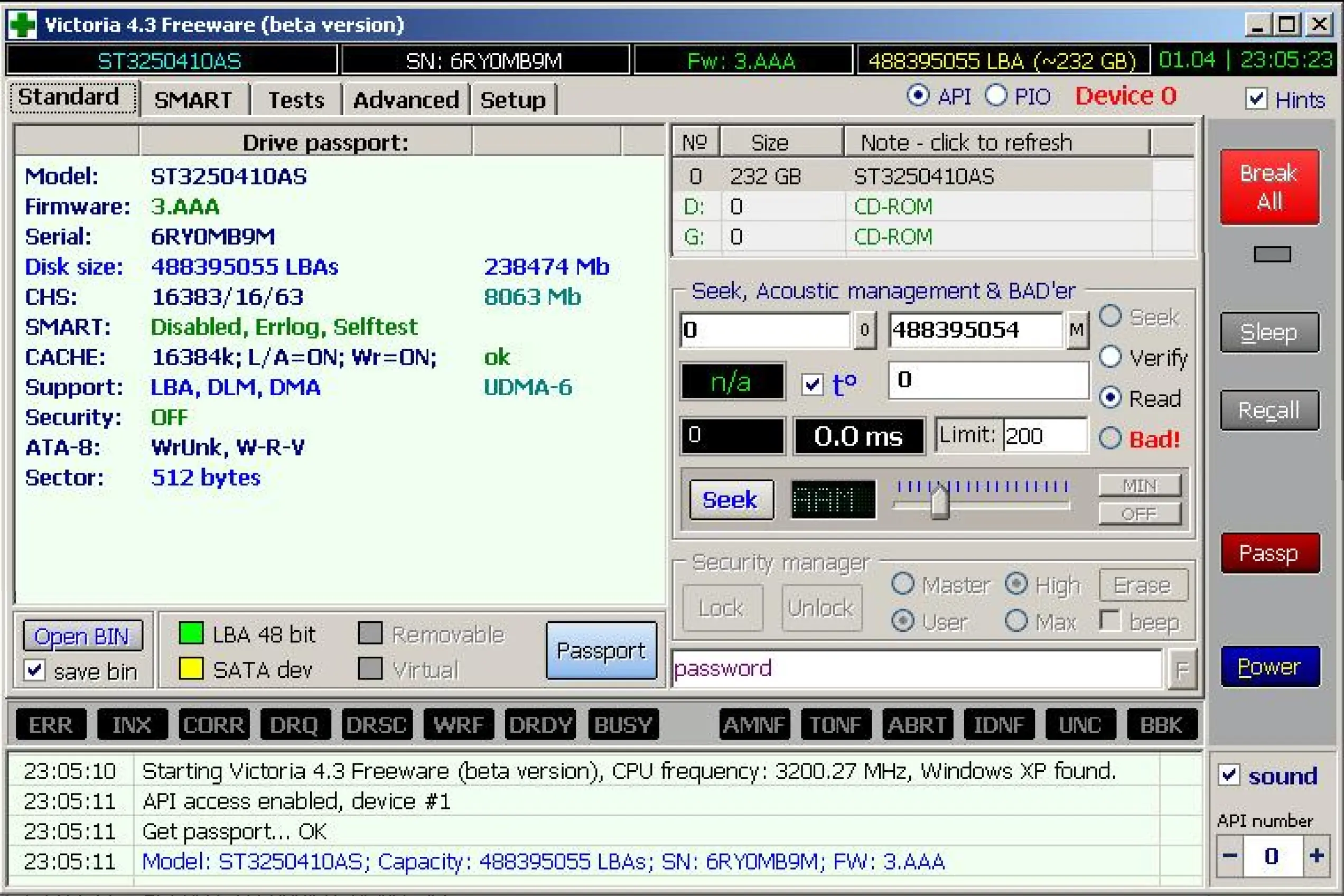Disable the sound checkbox
Image resolution: width=1344 pixels, height=896 pixels.
tap(1229, 776)
